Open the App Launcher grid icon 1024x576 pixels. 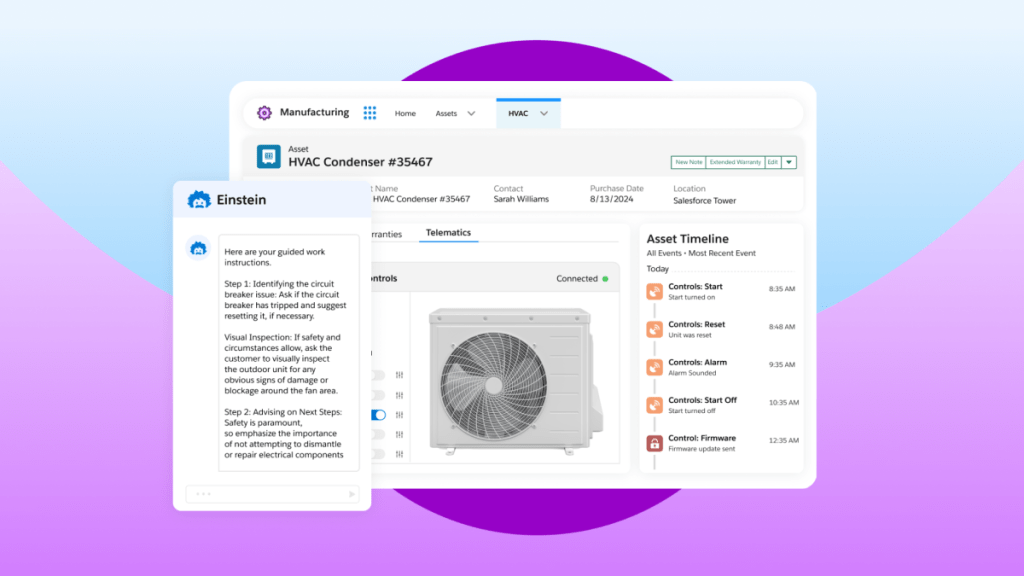pyautogui.click(x=369, y=112)
